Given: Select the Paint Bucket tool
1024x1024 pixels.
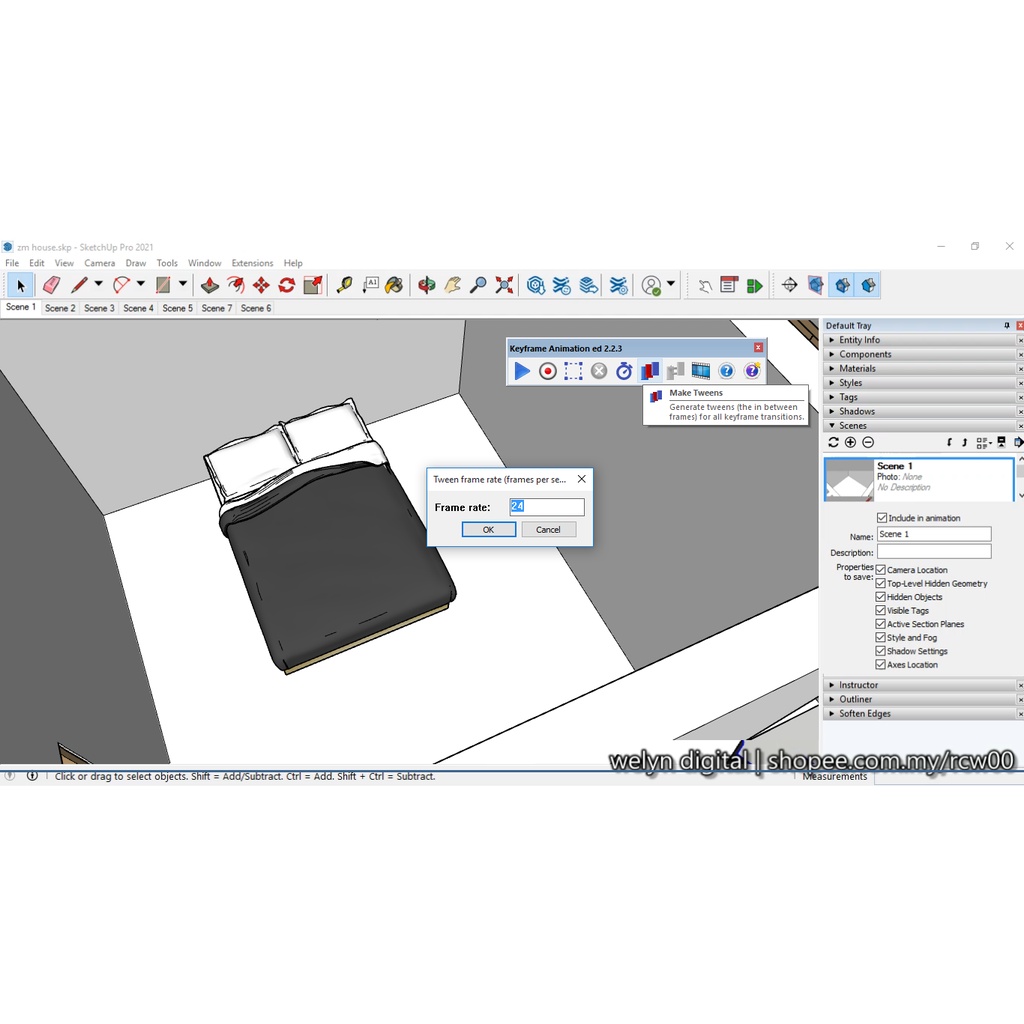Looking at the screenshot, I should click(x=394, y=285).
